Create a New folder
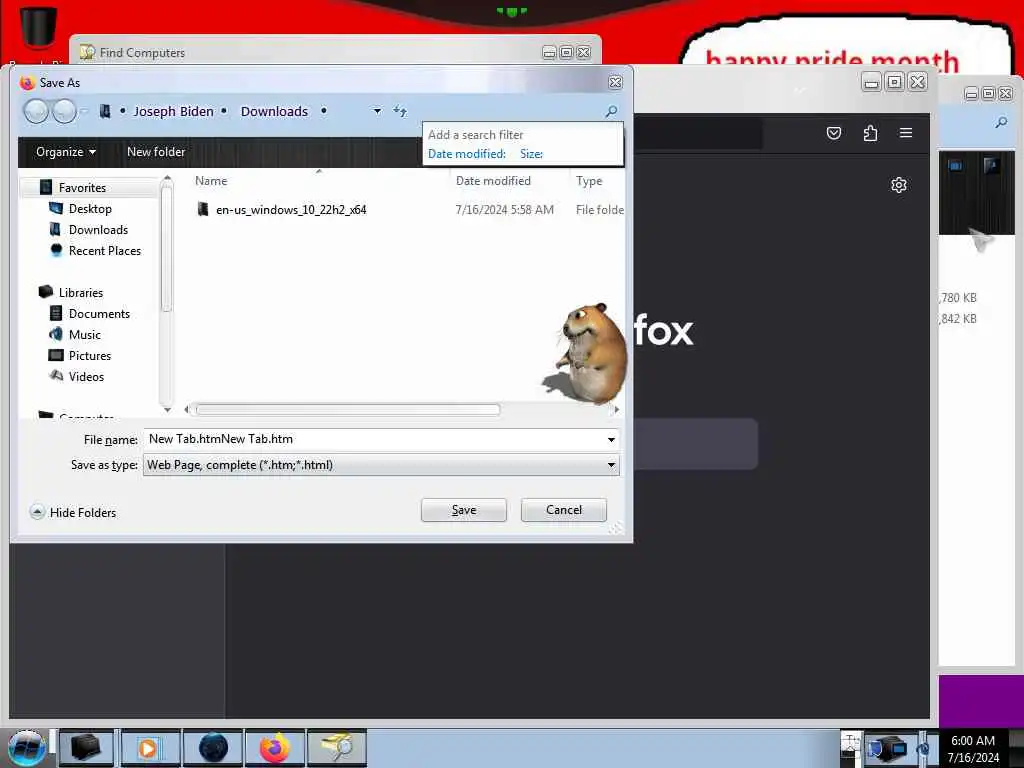The width and height of the screenshot is (1024, 768). click(x=156, y=152)
